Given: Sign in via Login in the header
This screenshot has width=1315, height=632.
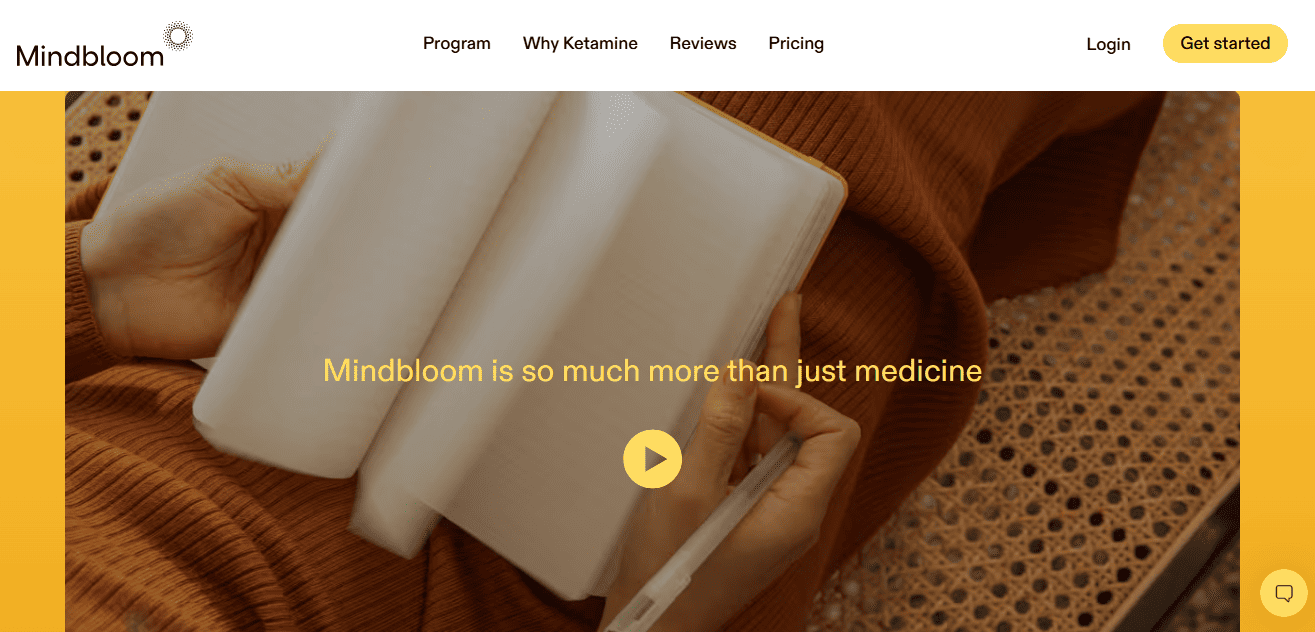Looking at the screenshot, I should (x=1108, y=45).
